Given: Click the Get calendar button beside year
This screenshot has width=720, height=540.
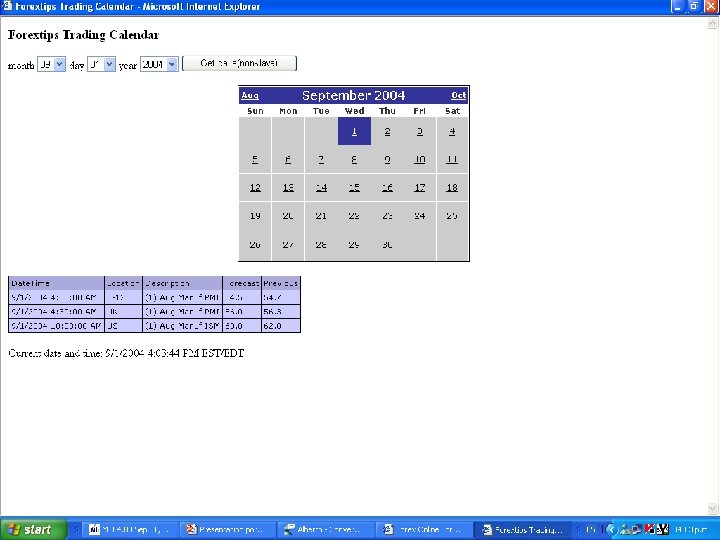Looking at the screenshot, I should [239, 63].
